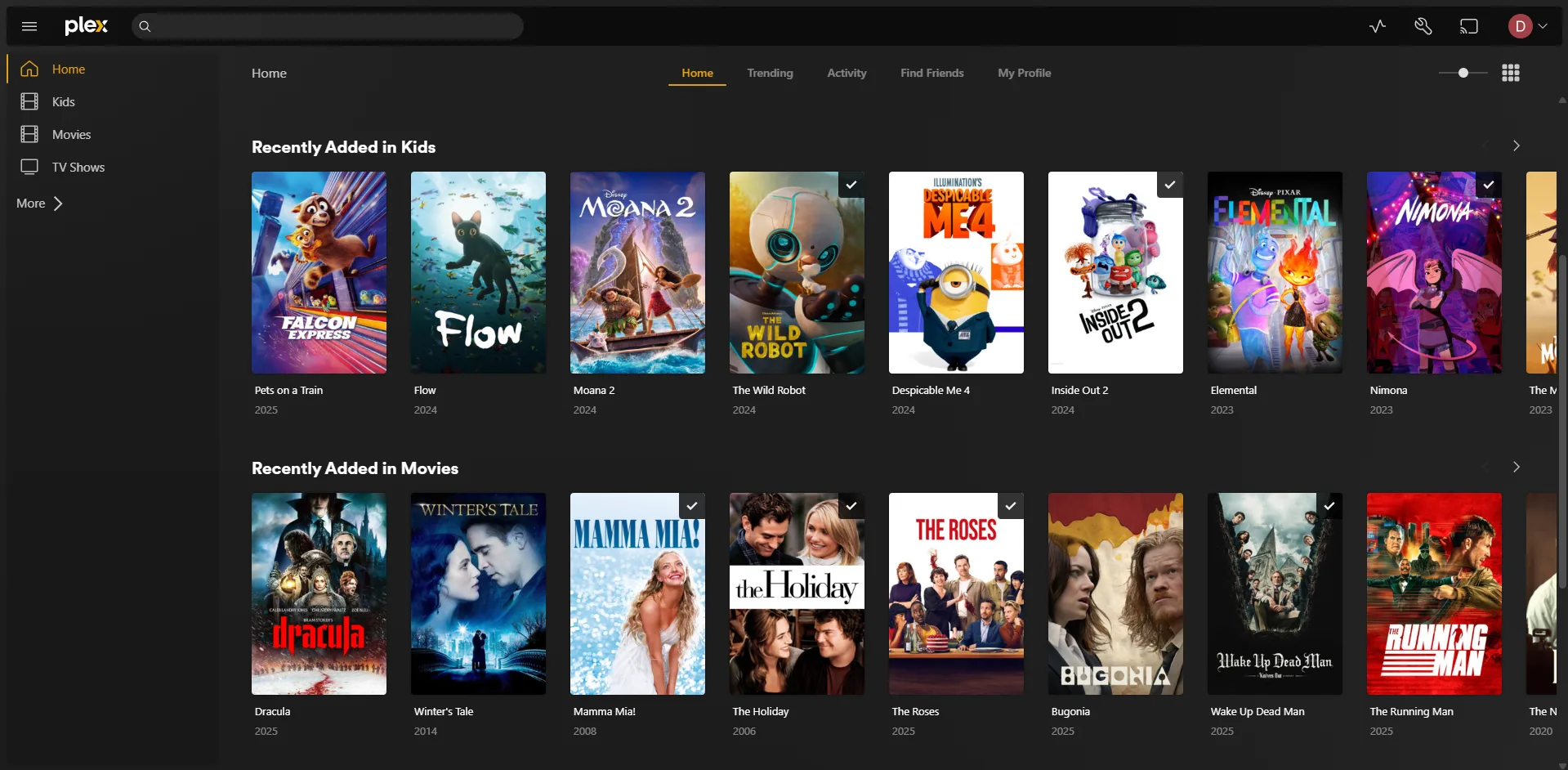Click the 2008 year under Mamma Mia!
This screenshot has height=770, width=1568.
point(584,731)
